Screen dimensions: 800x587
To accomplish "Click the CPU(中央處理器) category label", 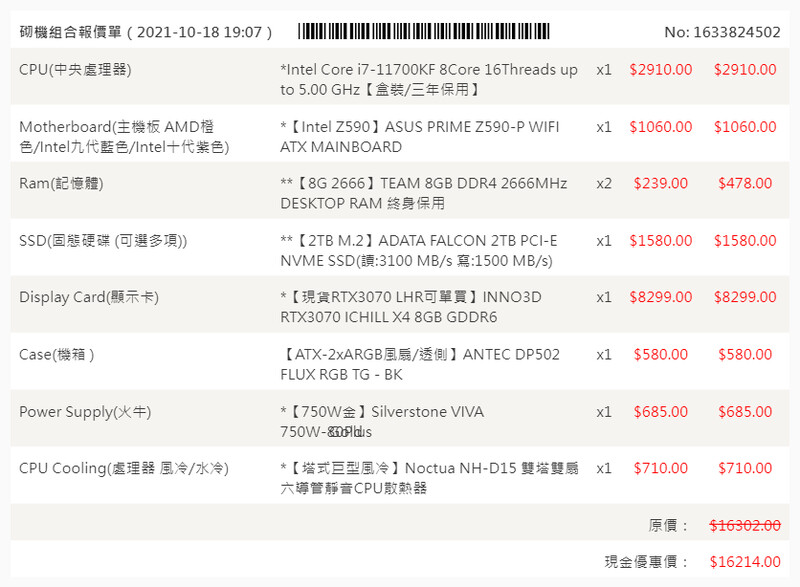I will [75, 70].
